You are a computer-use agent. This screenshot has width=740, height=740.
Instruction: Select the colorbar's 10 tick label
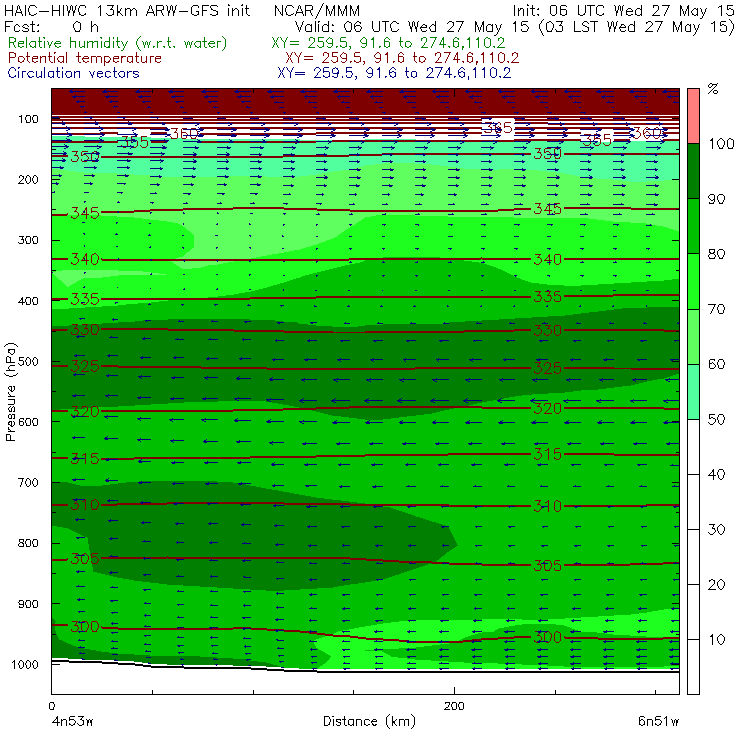coord(716,639)
